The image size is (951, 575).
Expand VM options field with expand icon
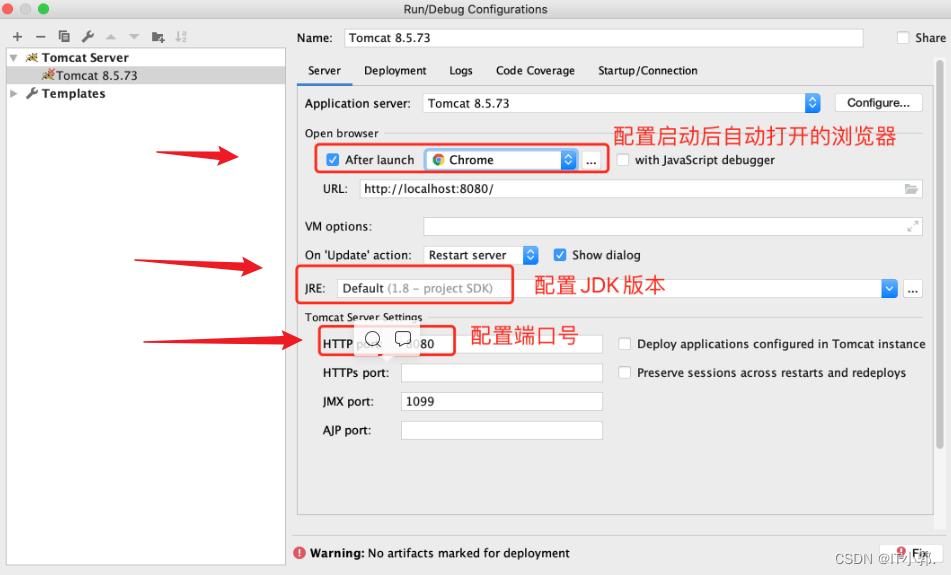(912, 226)
